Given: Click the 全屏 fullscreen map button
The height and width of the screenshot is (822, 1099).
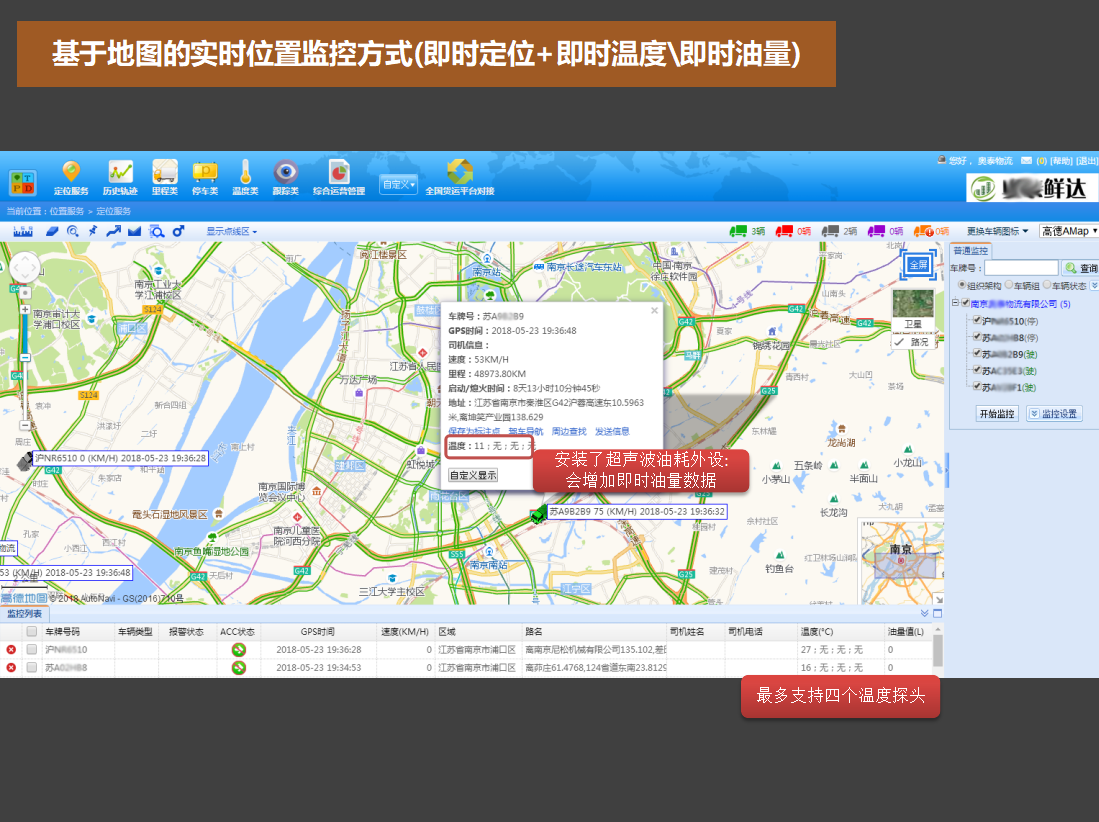Looking at the screenshot, I should (917, 265).
